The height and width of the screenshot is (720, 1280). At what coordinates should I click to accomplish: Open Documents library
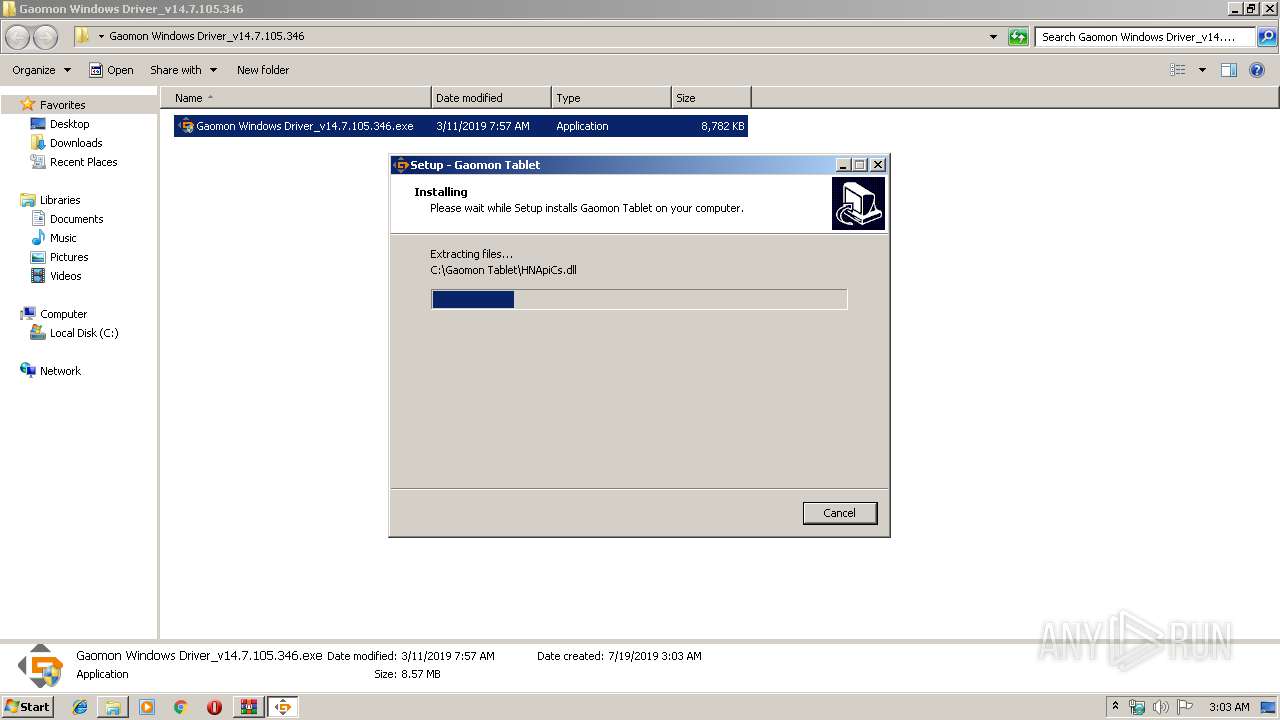(76, 219)
